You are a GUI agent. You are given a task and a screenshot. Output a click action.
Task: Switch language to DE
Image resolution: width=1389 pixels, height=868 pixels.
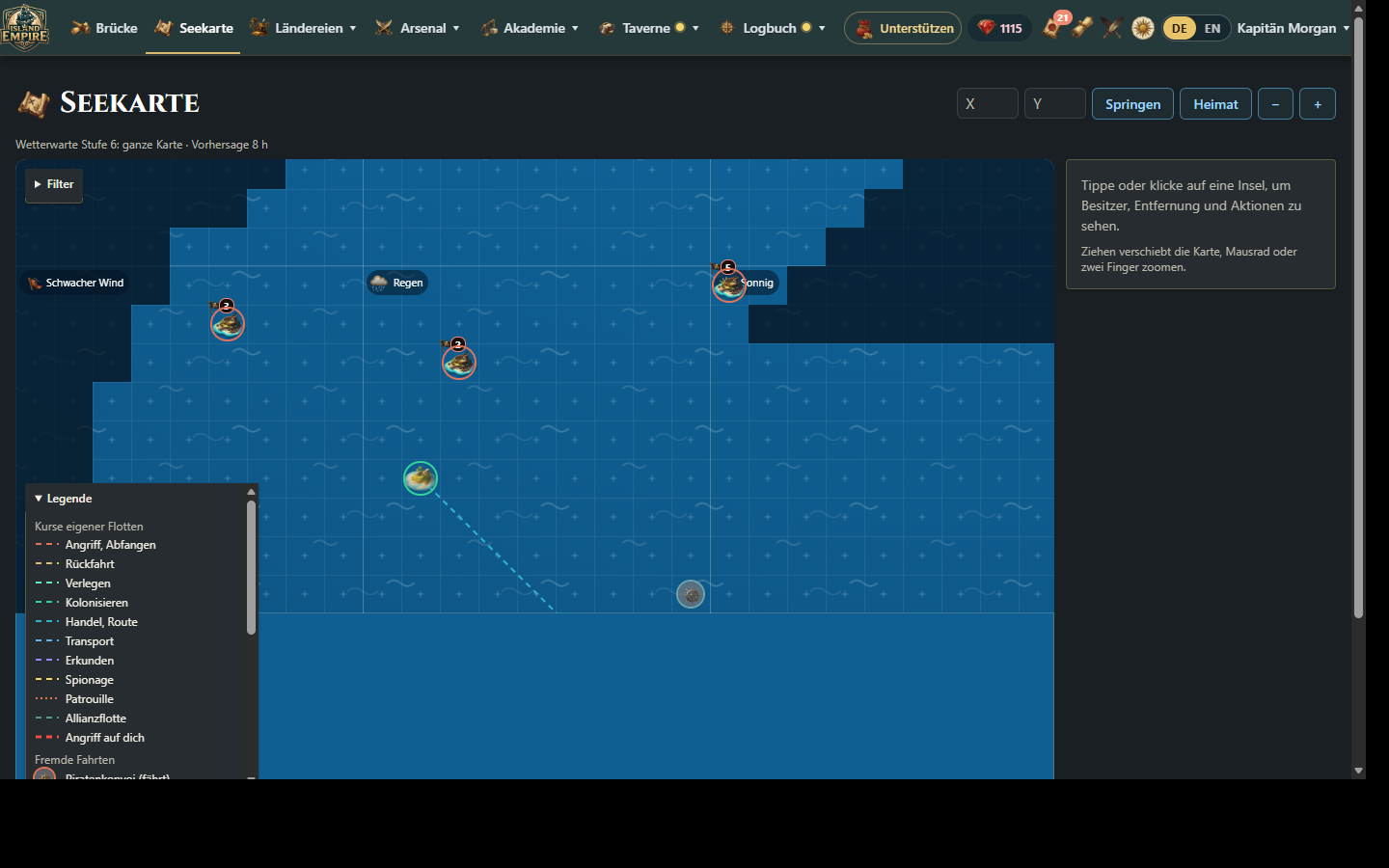[1180, 28]
